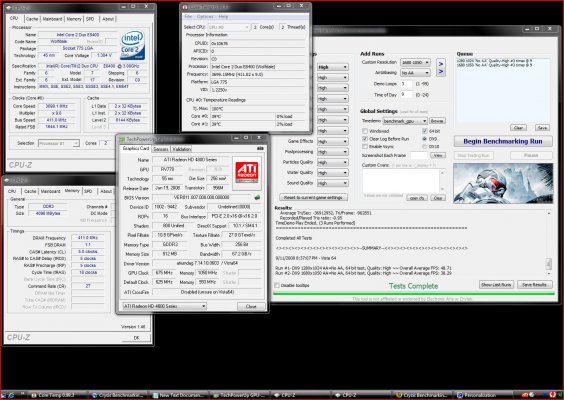
Task: Click the Save Results button
Action: [534, 285]
